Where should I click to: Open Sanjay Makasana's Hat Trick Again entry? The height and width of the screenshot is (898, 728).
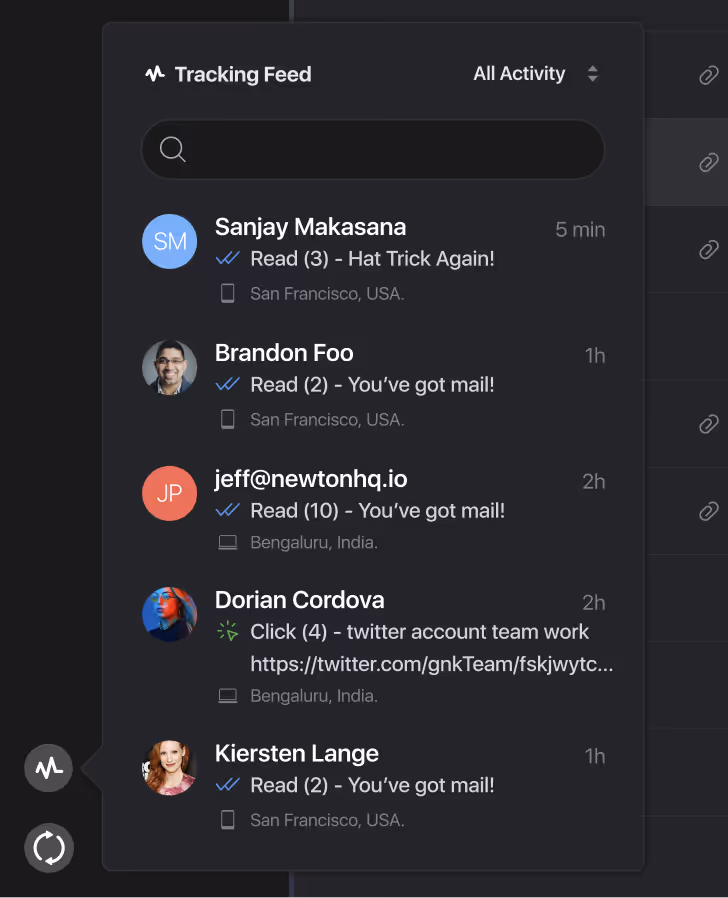click(373, 258)
